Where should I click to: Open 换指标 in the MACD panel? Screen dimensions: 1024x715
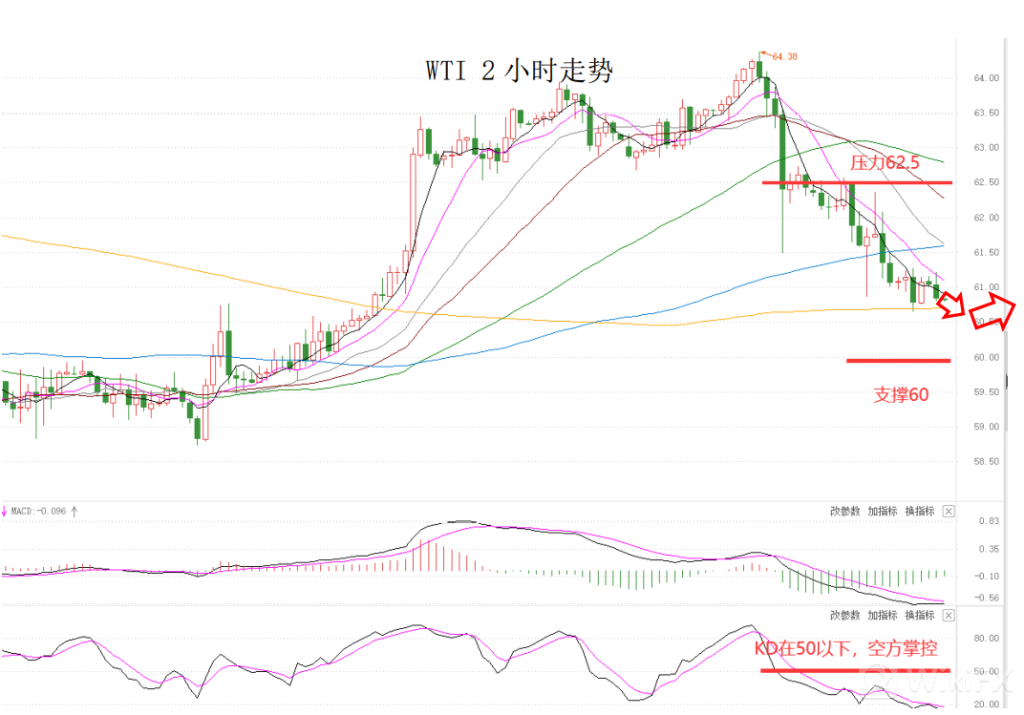click(919, 511)
